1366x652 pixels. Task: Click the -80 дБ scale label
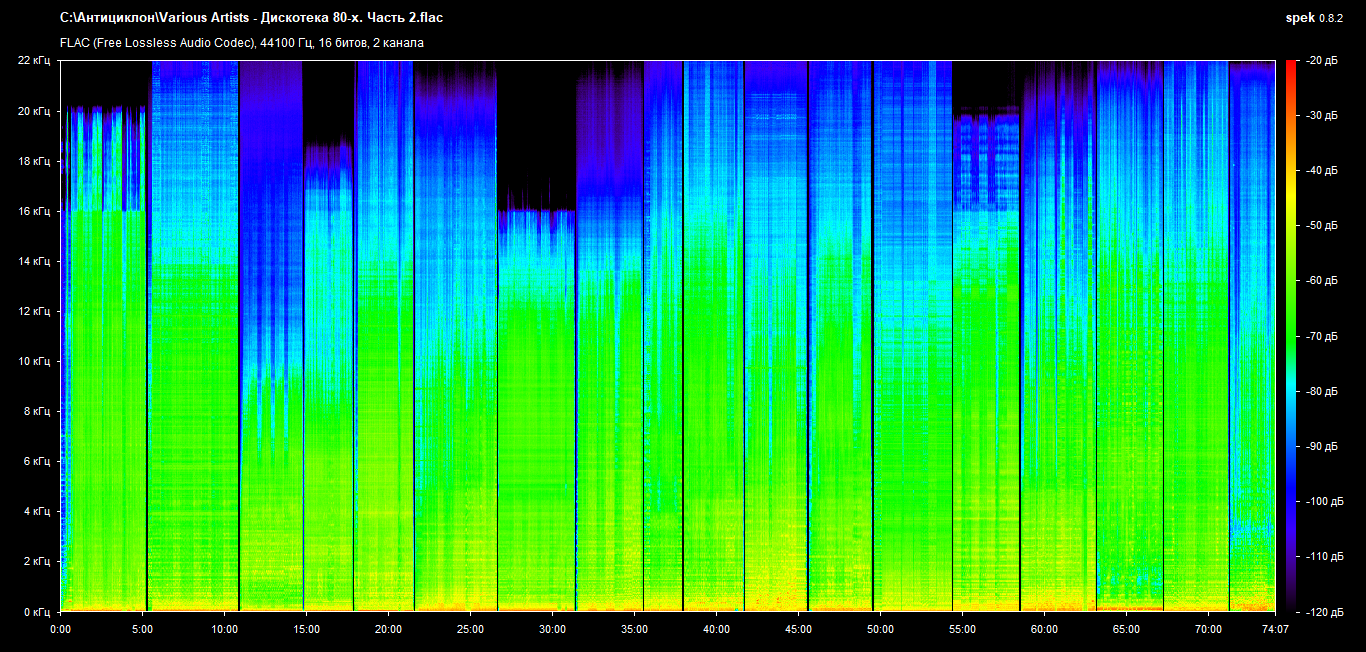click(1321, 391)
